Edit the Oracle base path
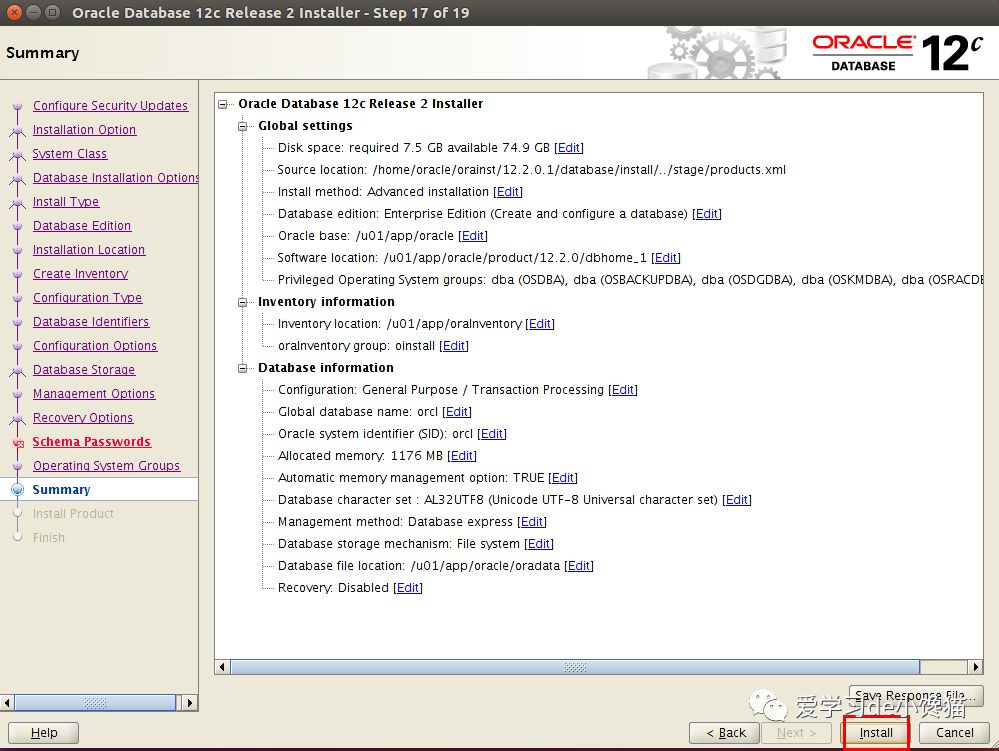The height and width of the screenshot is (751, 999). [473, 236]
